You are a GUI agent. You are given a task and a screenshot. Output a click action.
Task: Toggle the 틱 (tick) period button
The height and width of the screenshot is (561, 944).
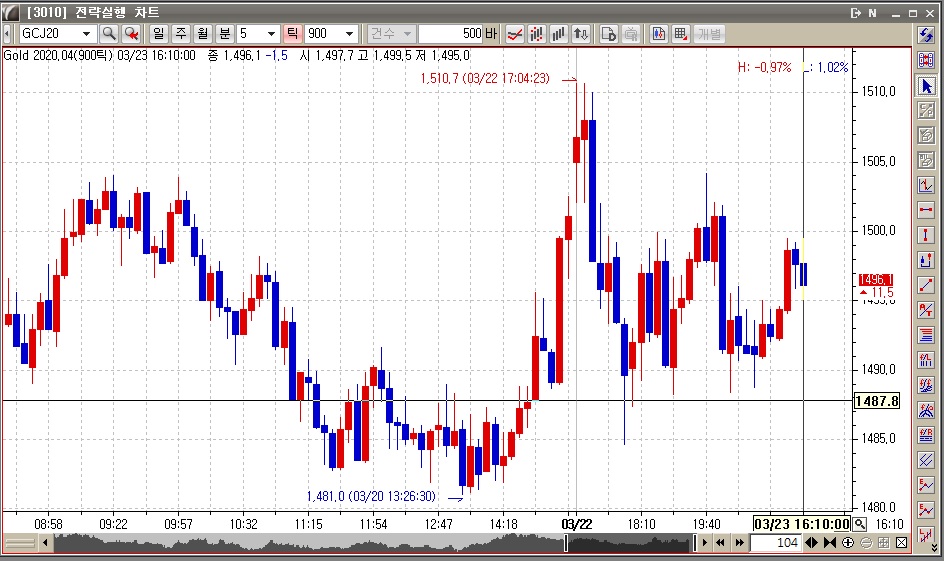[x=293, y=34]
